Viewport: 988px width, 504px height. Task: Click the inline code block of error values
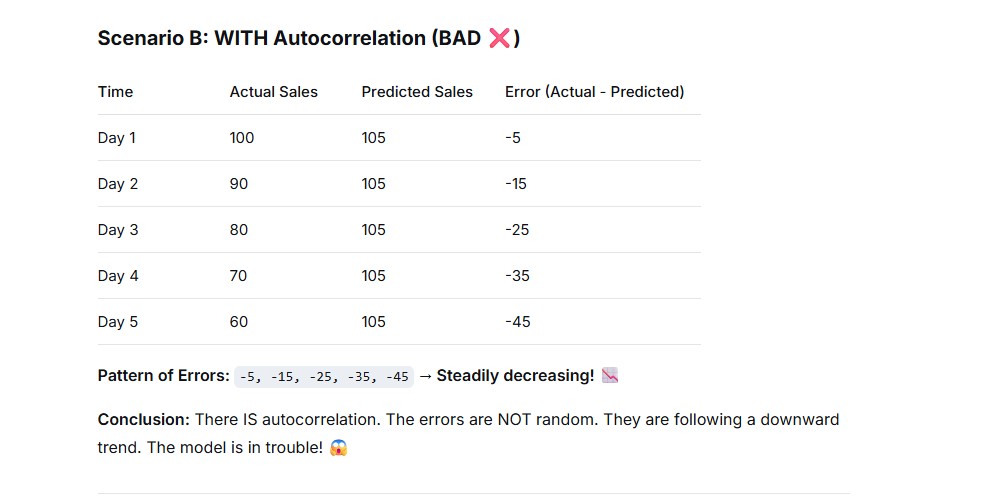pos(324,377)
